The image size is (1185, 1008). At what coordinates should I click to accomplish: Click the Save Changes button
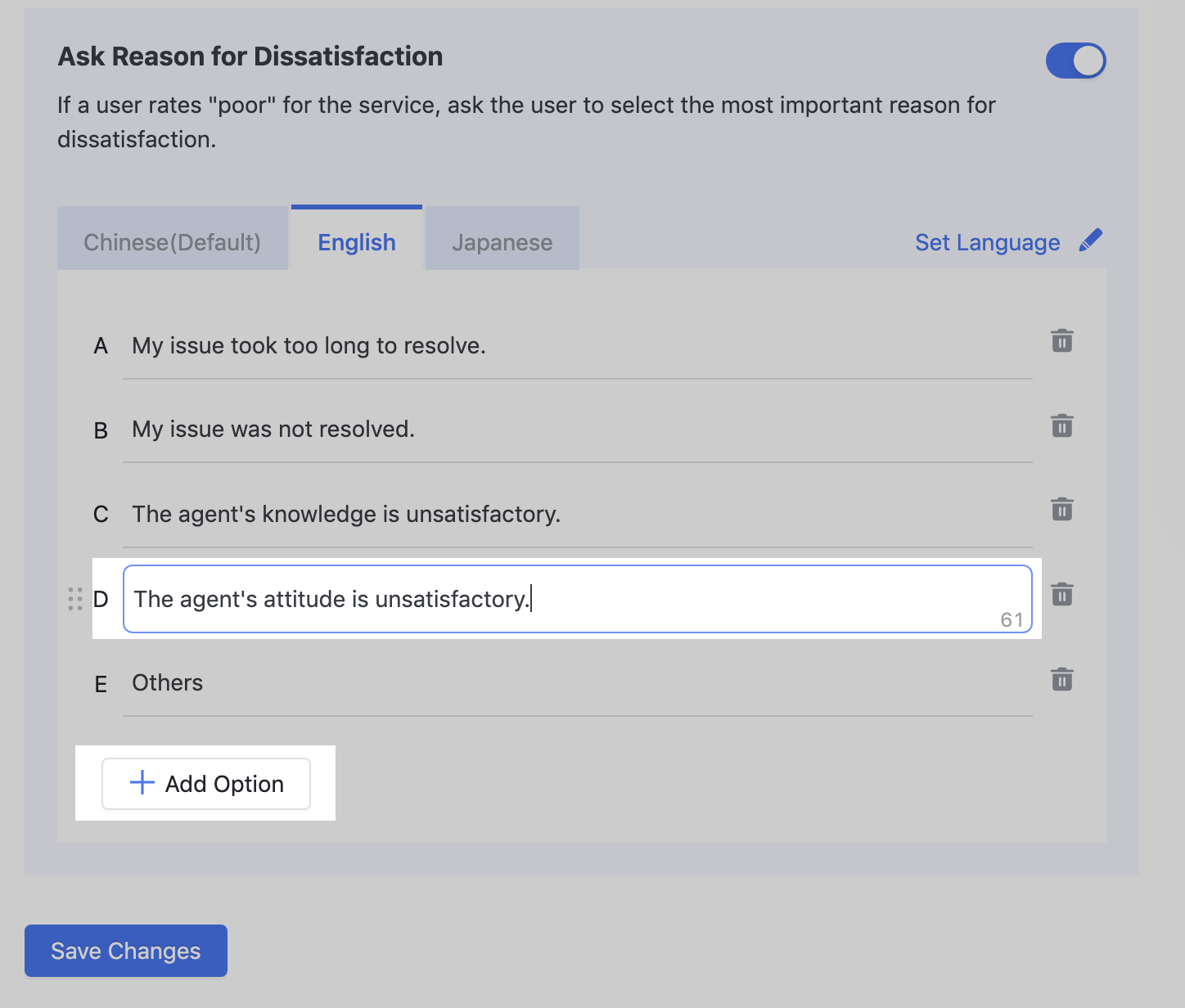pyautogui.click(x=125, y=950)
